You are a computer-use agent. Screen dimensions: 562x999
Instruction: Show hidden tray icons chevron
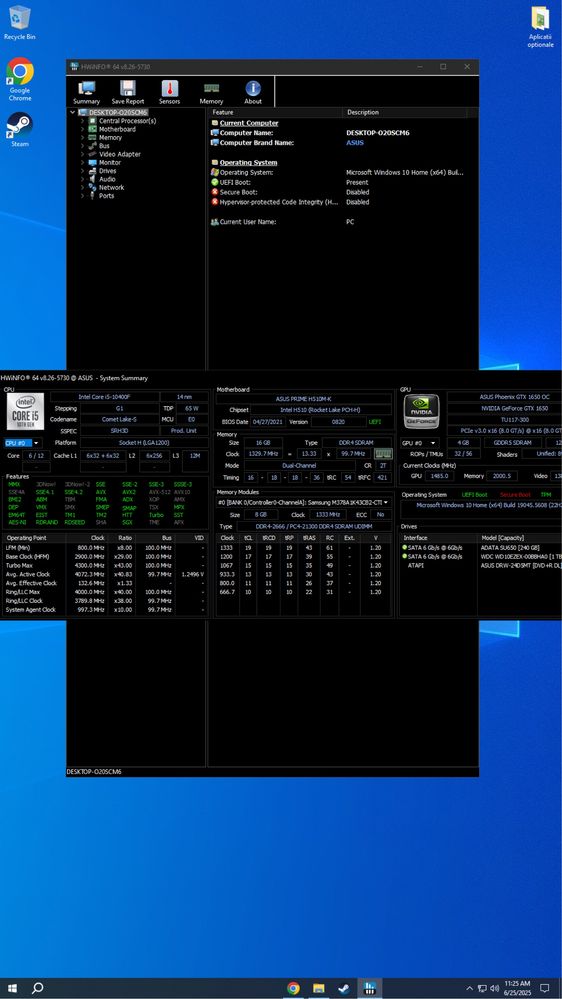pos(470,989)
